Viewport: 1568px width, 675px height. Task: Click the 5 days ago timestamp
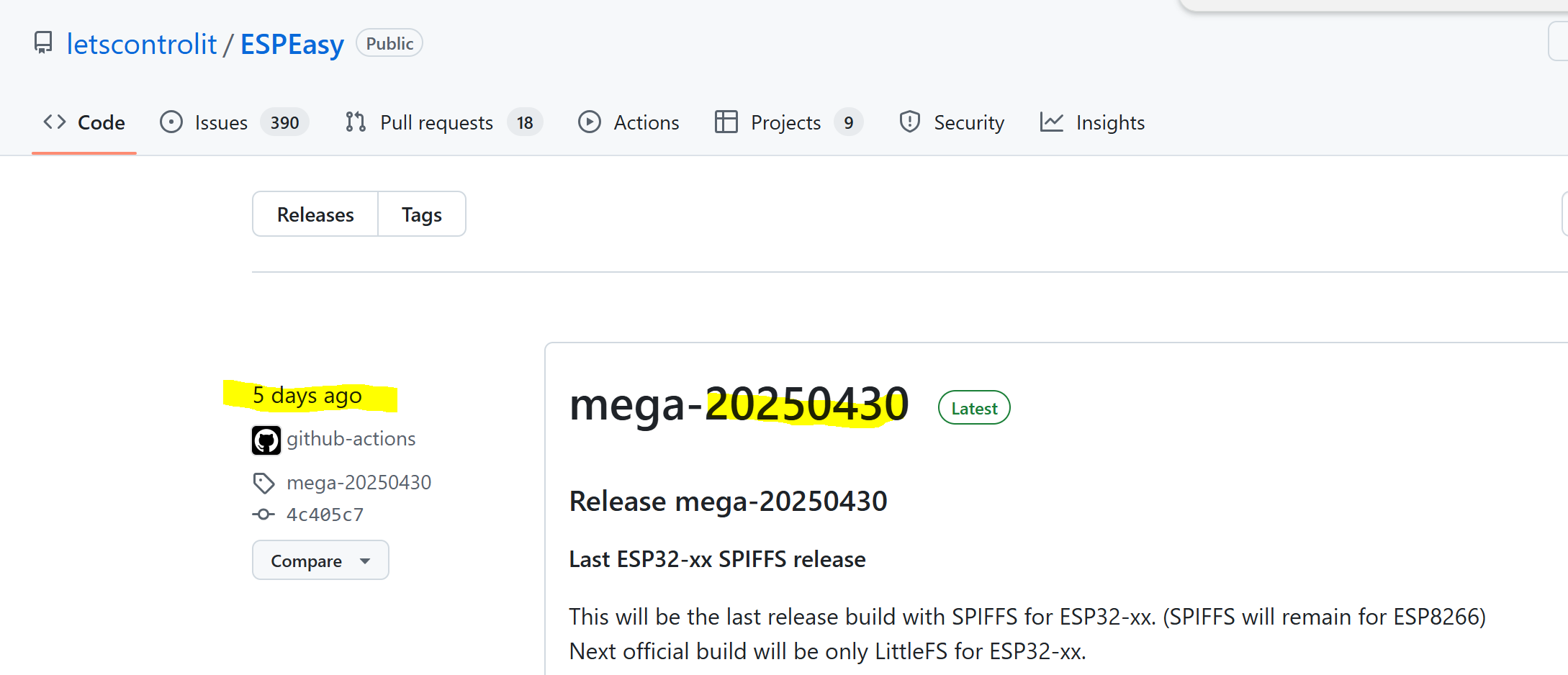pyautogui.click(x=307, y=395)
